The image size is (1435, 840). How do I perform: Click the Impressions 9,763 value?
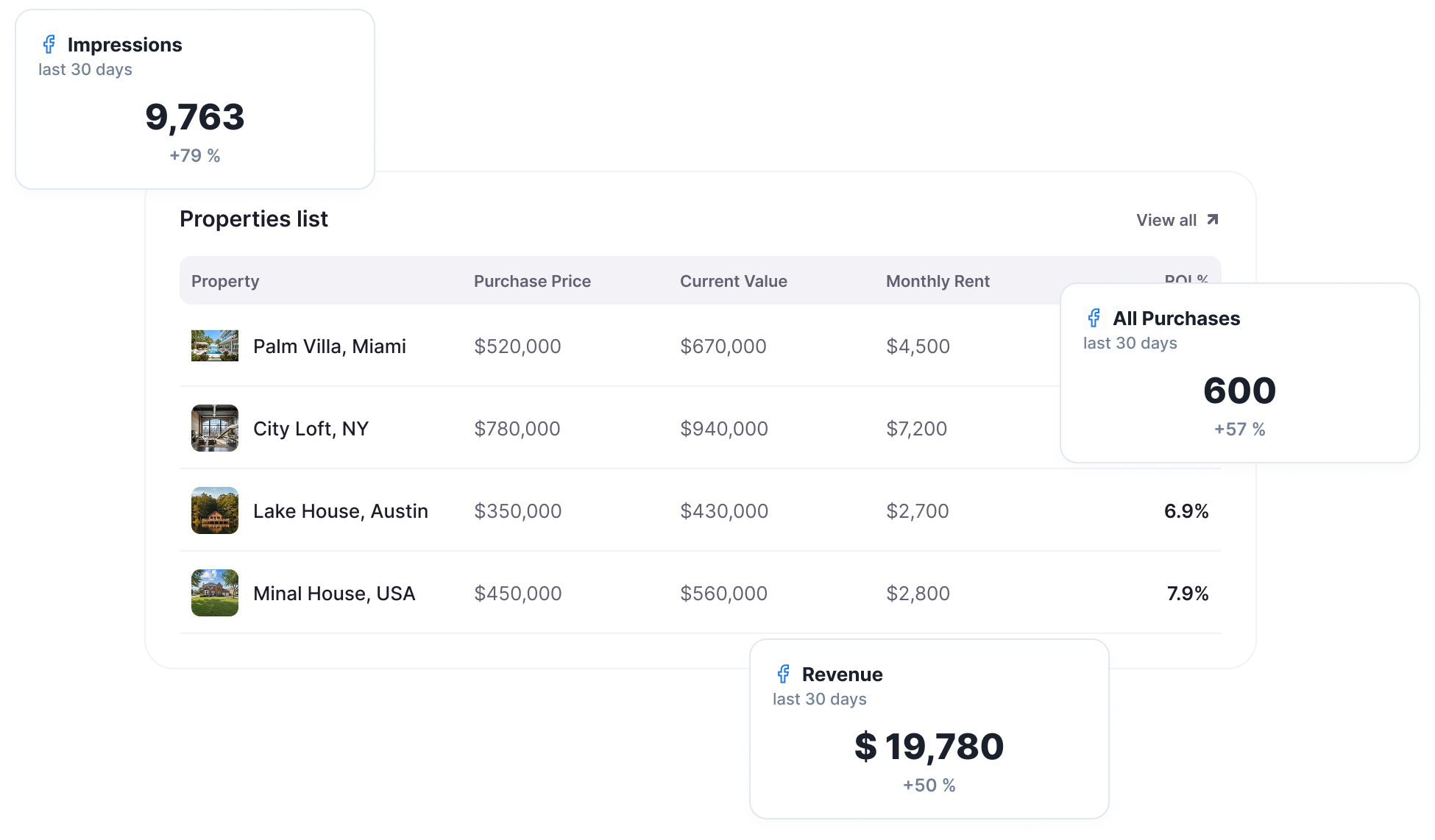(x=195, y=118)
